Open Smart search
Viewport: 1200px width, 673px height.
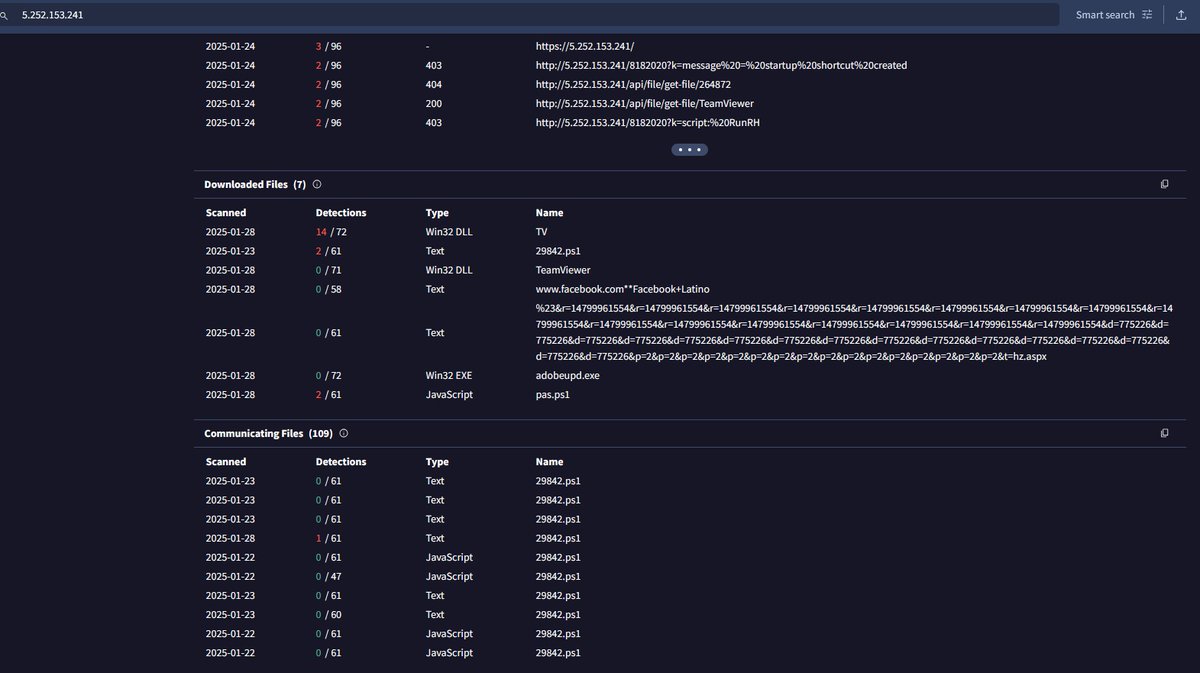pyautogui.click(x=1105, y=15)
